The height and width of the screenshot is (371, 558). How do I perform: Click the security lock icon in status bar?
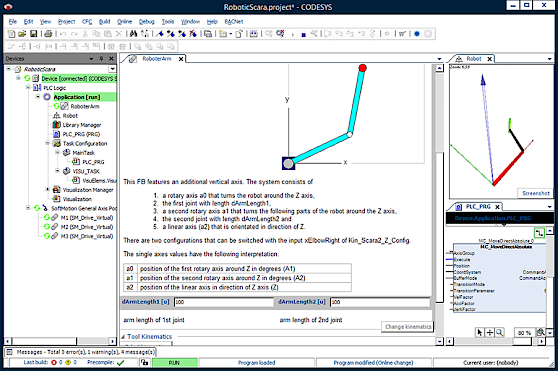tap(144, 362)
